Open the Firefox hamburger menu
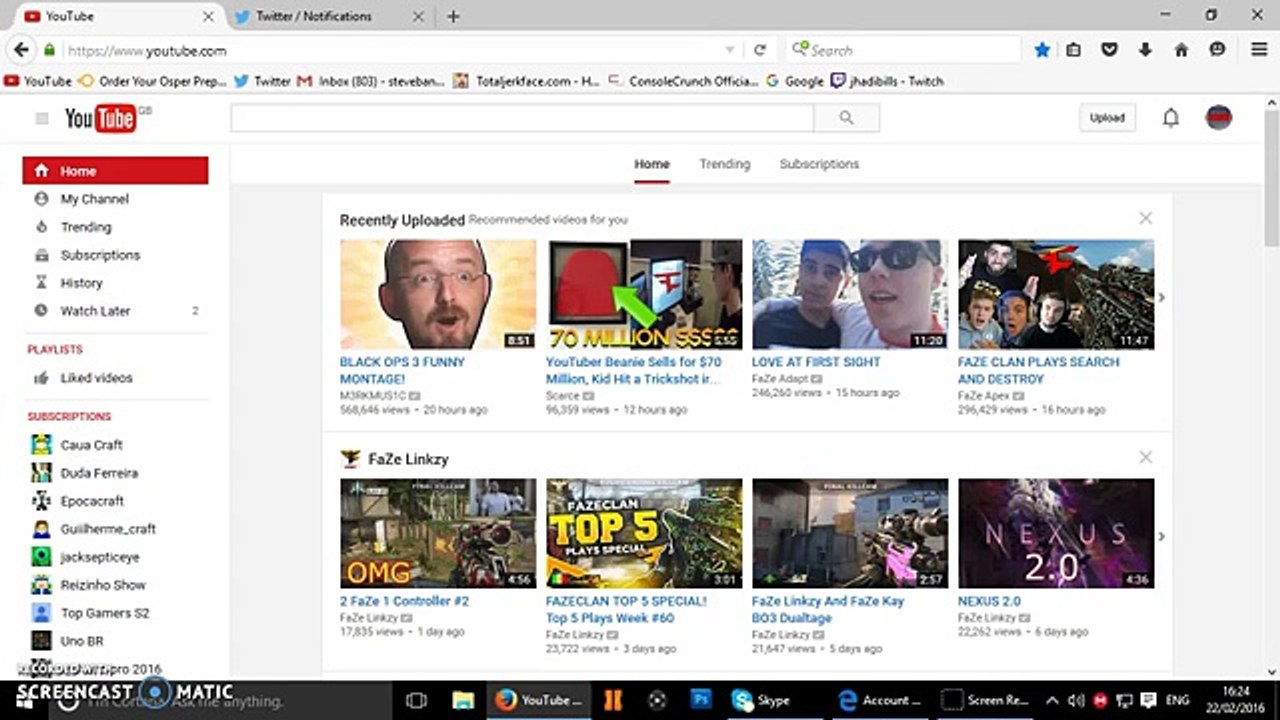This screenshot has width=1280, height=720. (1259, 50)
